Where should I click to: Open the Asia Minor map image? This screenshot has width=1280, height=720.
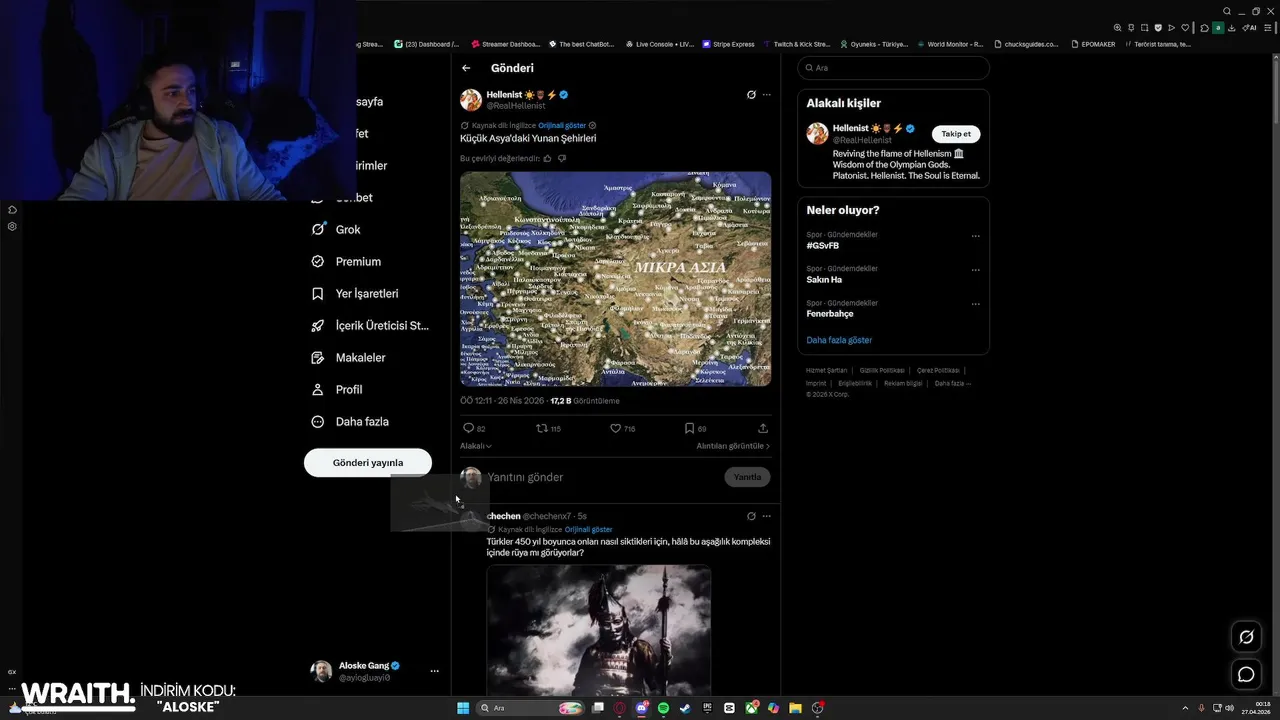[x=615, y=279]
